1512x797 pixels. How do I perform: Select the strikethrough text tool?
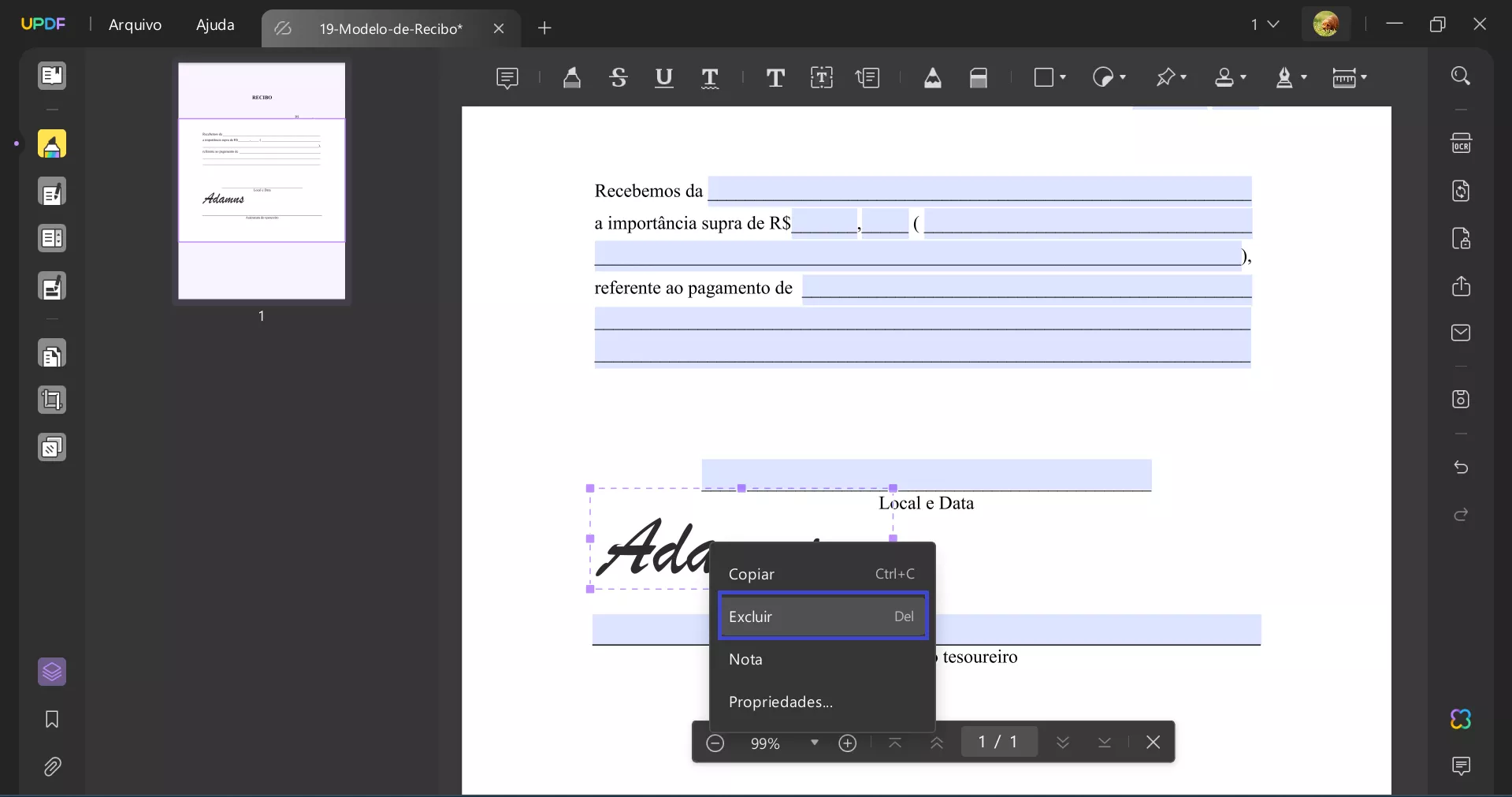(619, 77)
